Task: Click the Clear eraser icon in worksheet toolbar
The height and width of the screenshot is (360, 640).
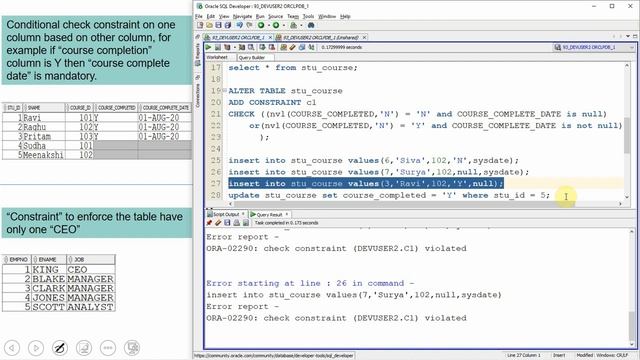Action: (292, 47)
